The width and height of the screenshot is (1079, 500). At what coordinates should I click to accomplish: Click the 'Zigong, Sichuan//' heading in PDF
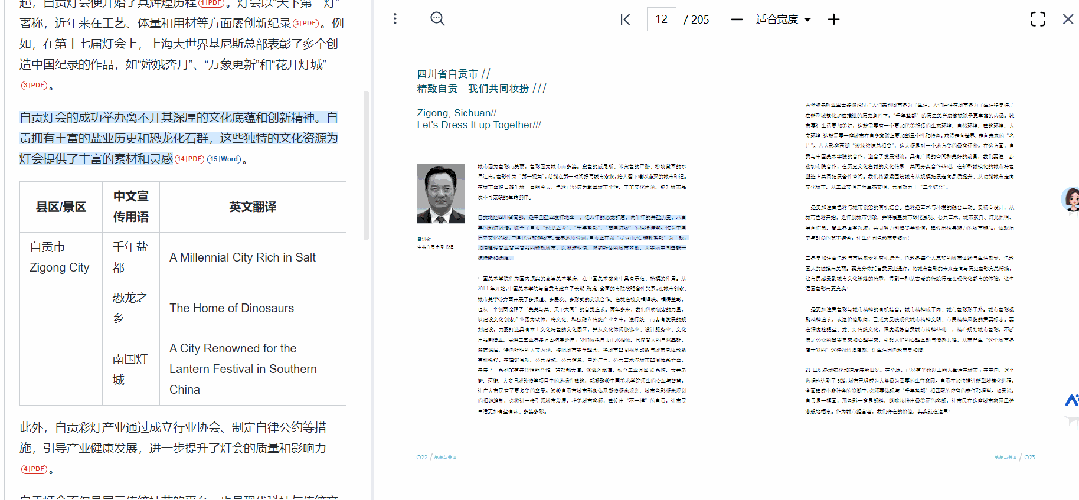click(456, 113)
